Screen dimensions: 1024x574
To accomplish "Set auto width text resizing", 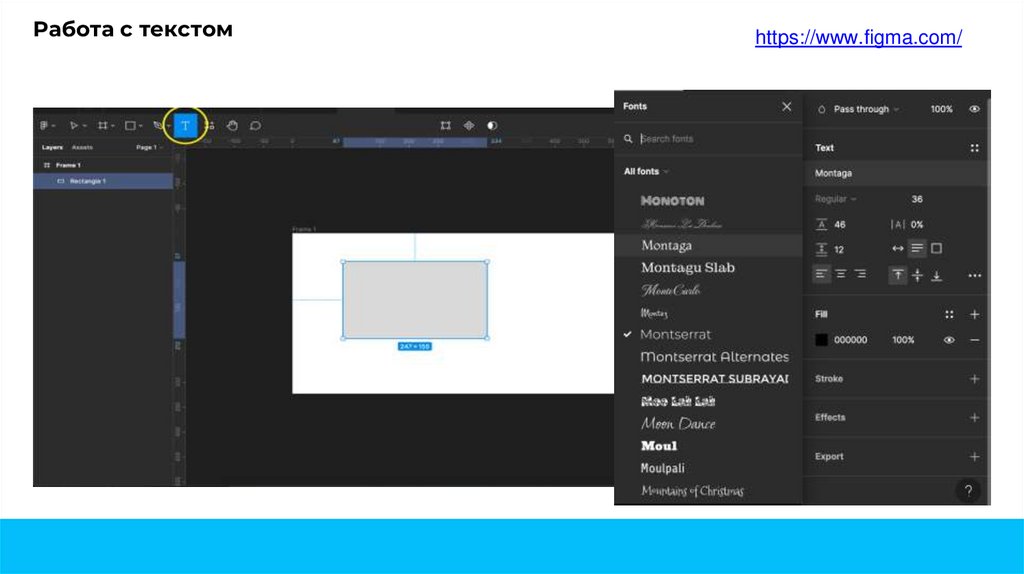I will click(898, 249).
